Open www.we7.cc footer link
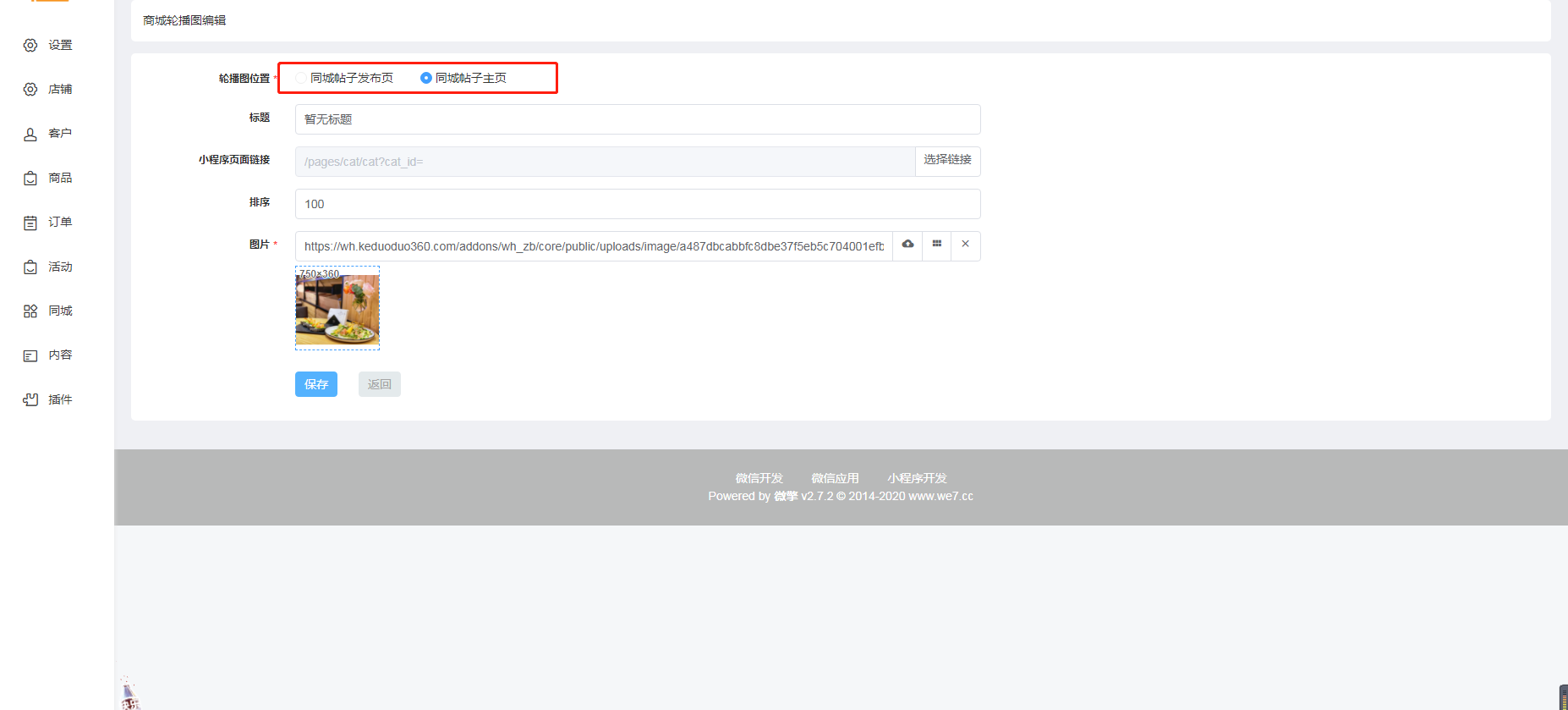The image size is (1568, 710). click(x=940, y=496)
